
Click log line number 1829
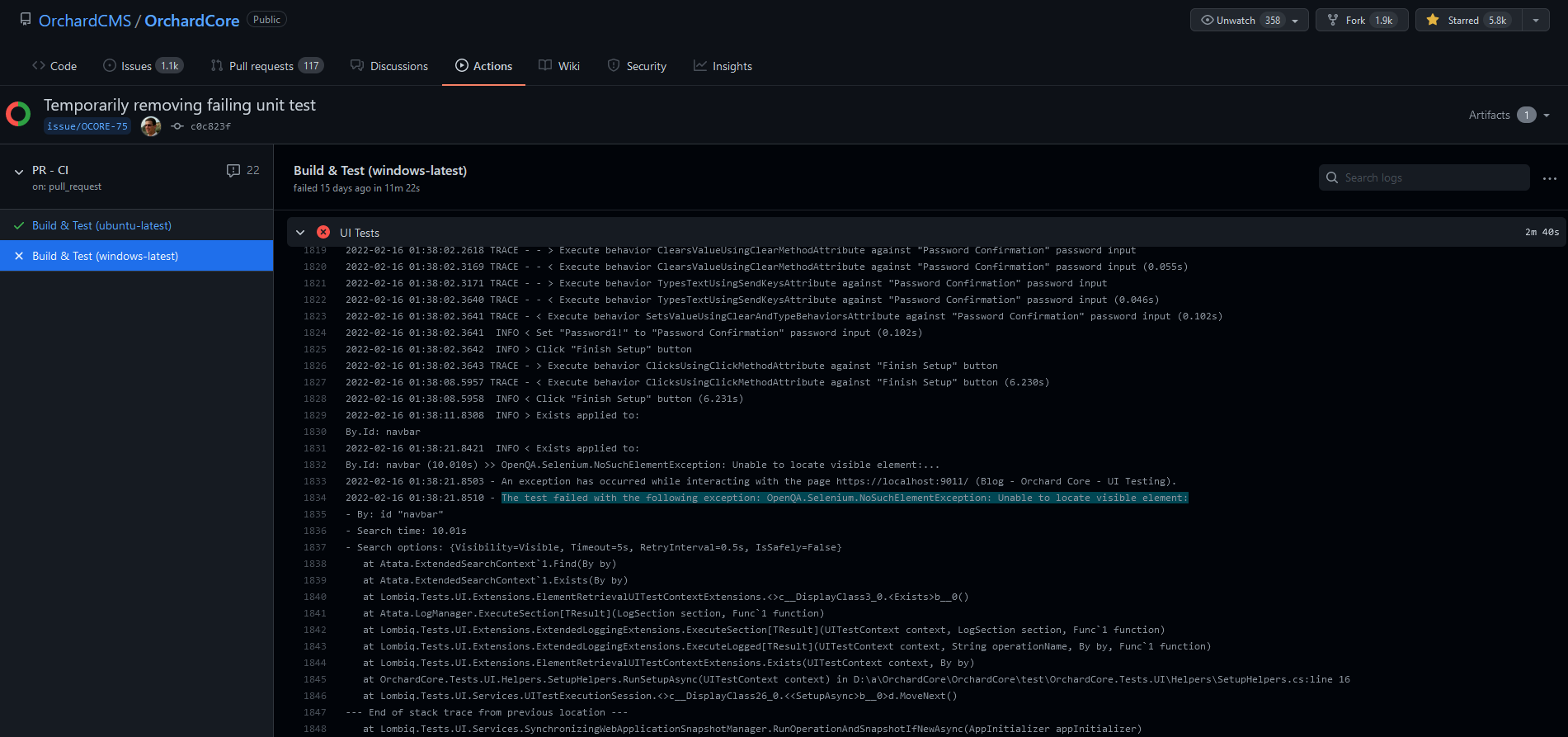[315, 415]
